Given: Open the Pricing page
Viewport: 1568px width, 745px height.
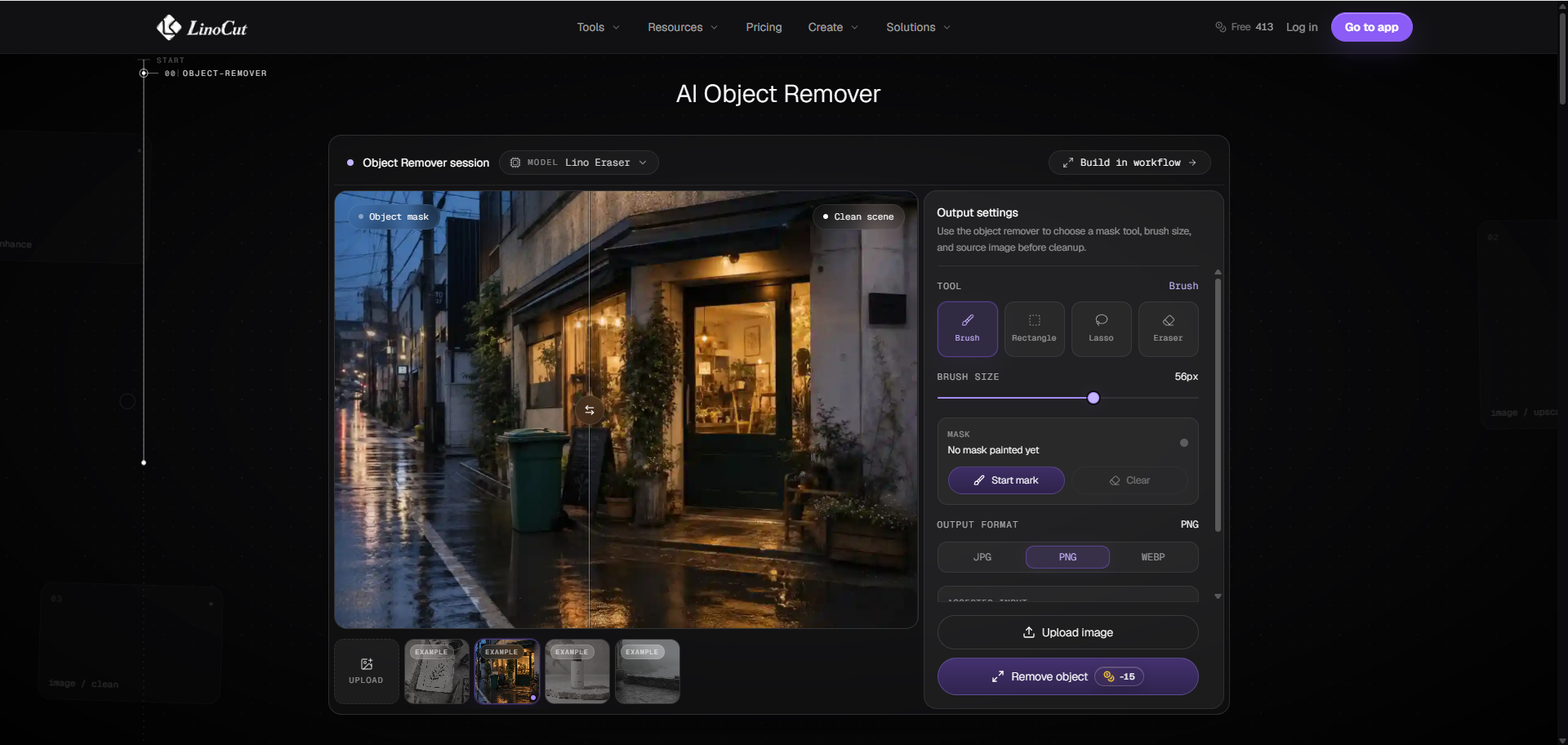Looking at the screenshot, I should pyautogui.click(x=764, y=27).
